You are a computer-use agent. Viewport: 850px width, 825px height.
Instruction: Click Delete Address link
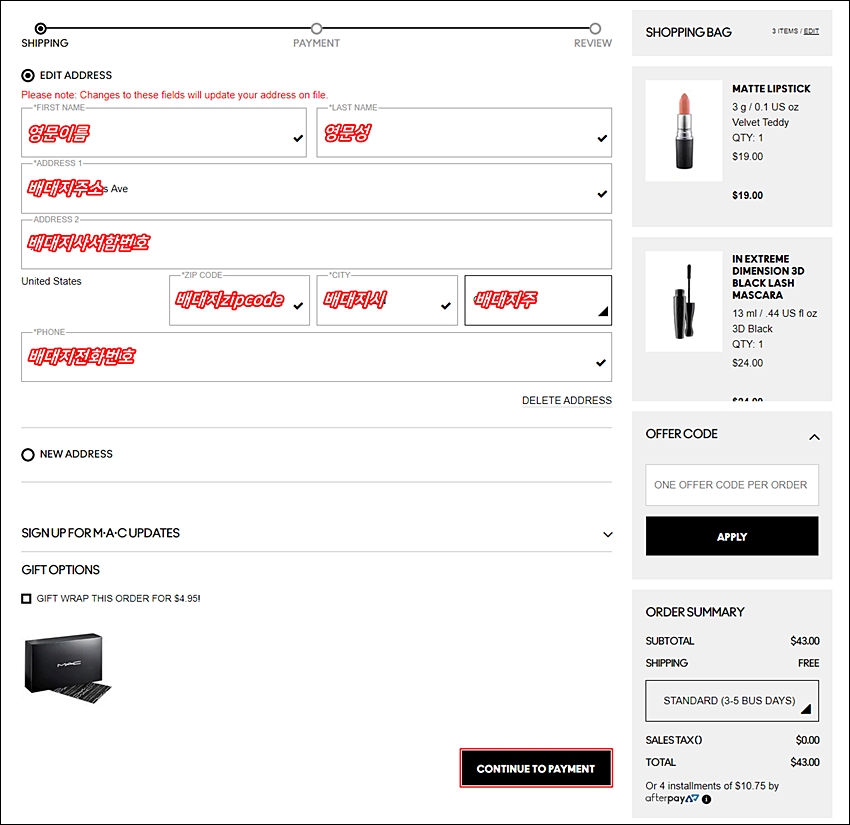(x=566, y=401)
